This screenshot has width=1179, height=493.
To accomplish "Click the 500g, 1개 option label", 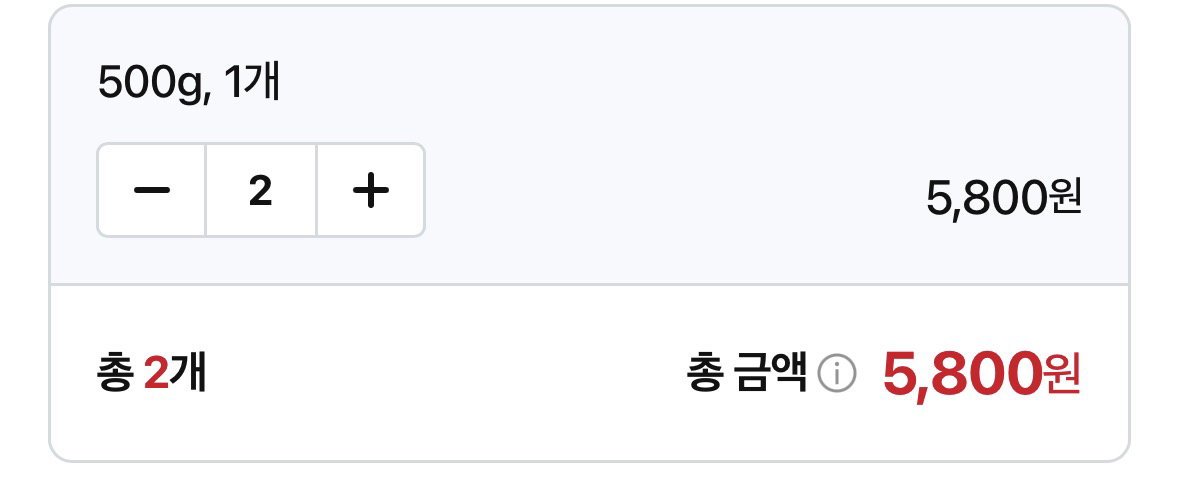I will coord(189,83).
